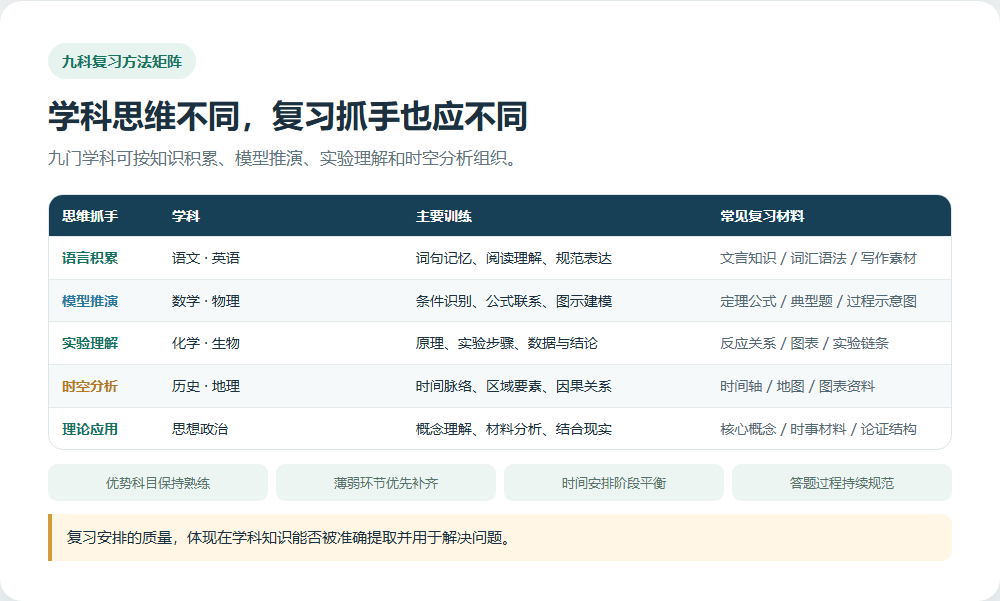This screenshot has width=1000, height=601.
Task: Click the 答题过程持续规范 chip
Action: (842, 483)
